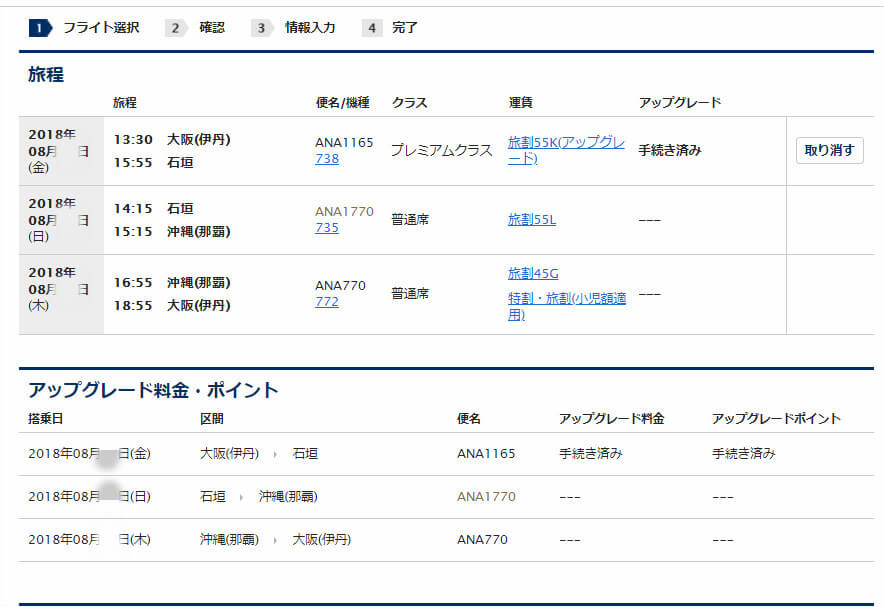Click the アップグレード料金・ポイント section heading
Screen dimensions: 884x607
[153, 390]
